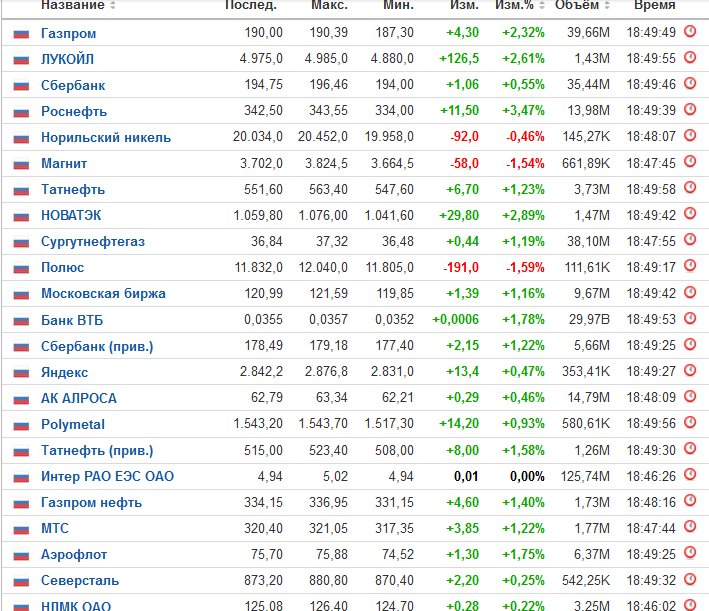This screenshot has width=709, height=611.
Task: Open the Роснефть stock link
Action: point(74,111)
